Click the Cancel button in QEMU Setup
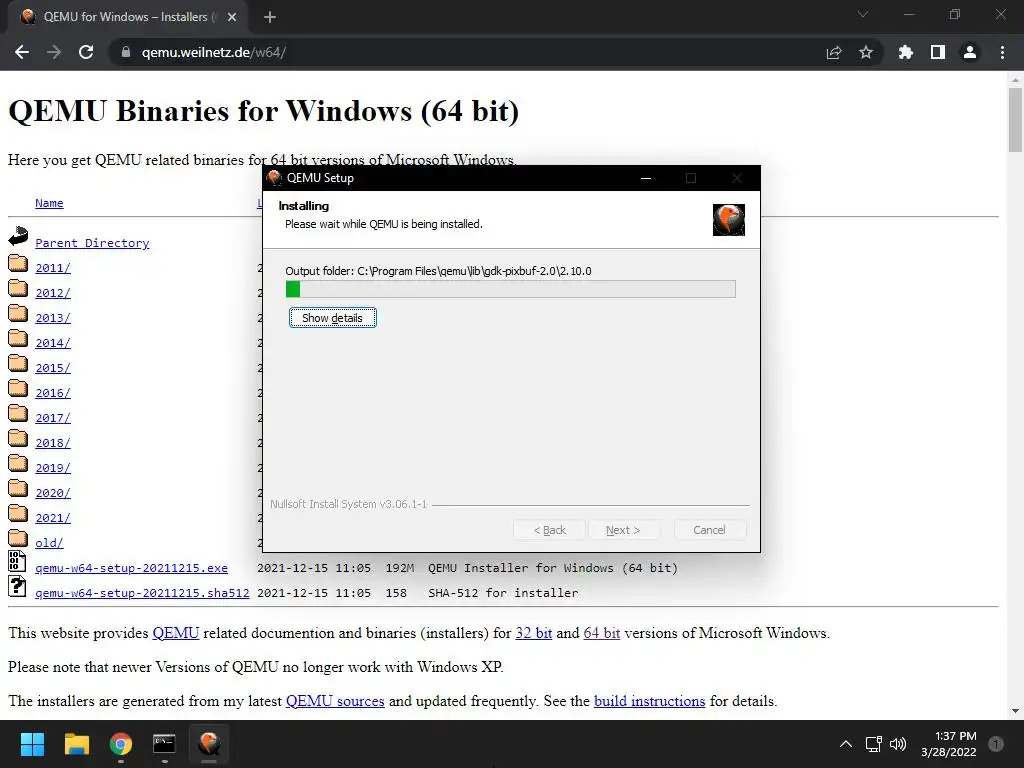1024x768 pixels. click(x=709, y=530)
